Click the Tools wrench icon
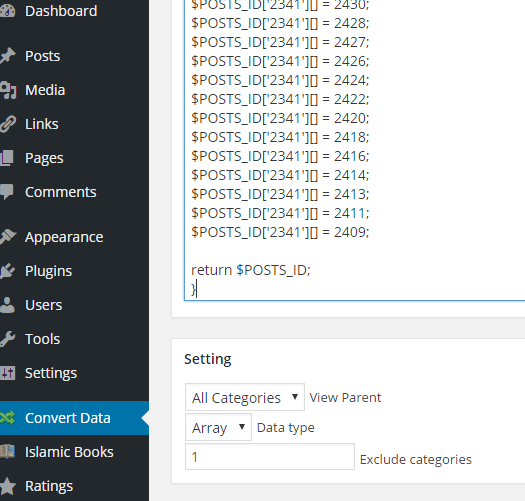This screenshot has height=501, width=525. click(x=7, y=339)
